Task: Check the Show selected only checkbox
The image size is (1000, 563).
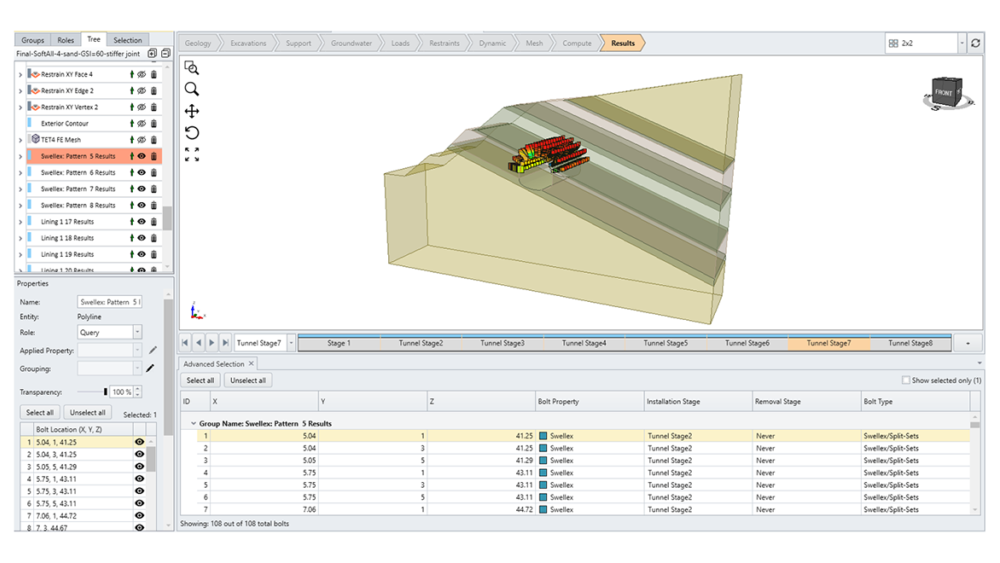Action: pyautogui.click(x=906, y=381)
